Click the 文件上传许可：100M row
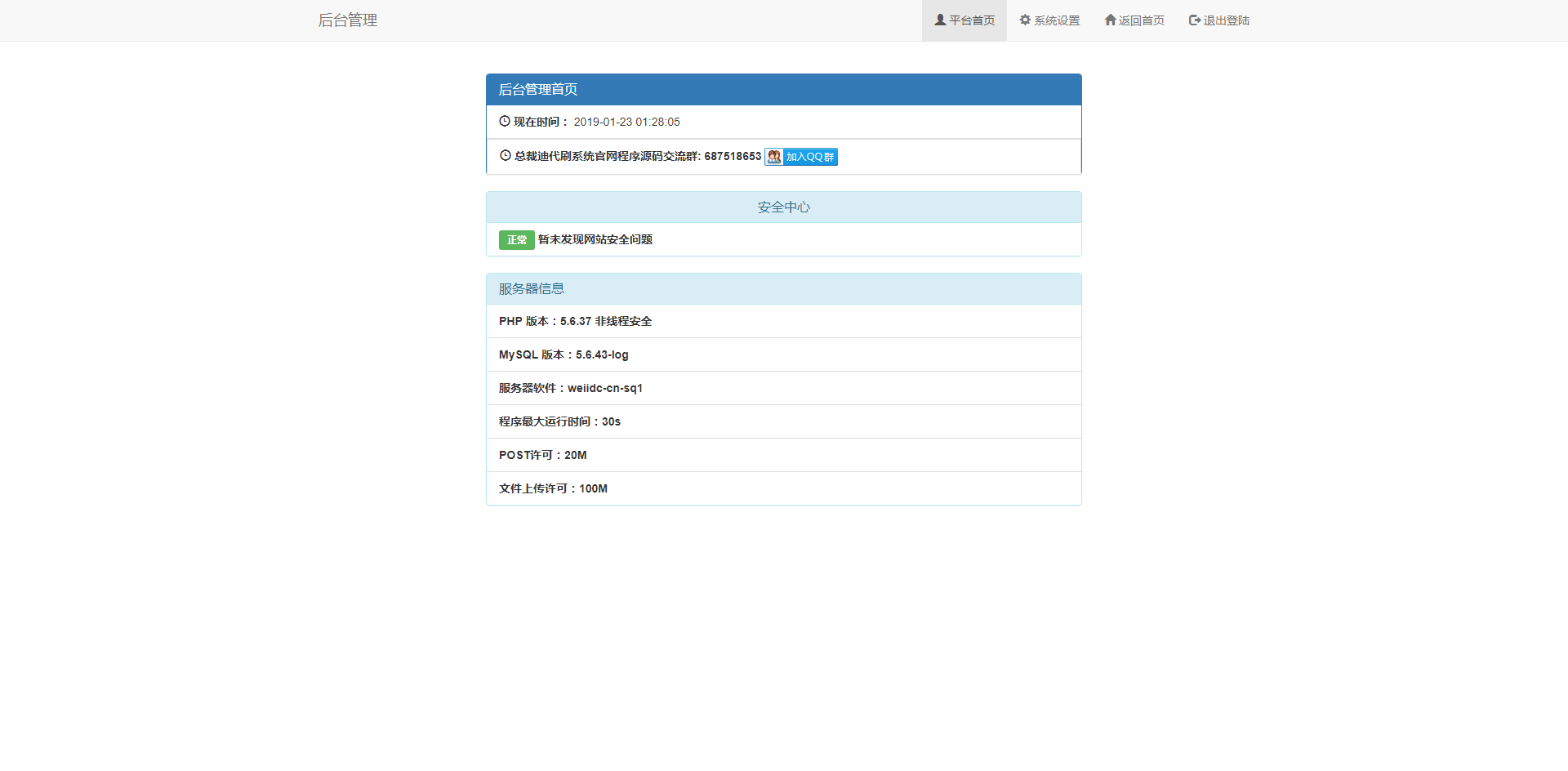This screenshot has height=771, width=1568. (x=784, y=488)
